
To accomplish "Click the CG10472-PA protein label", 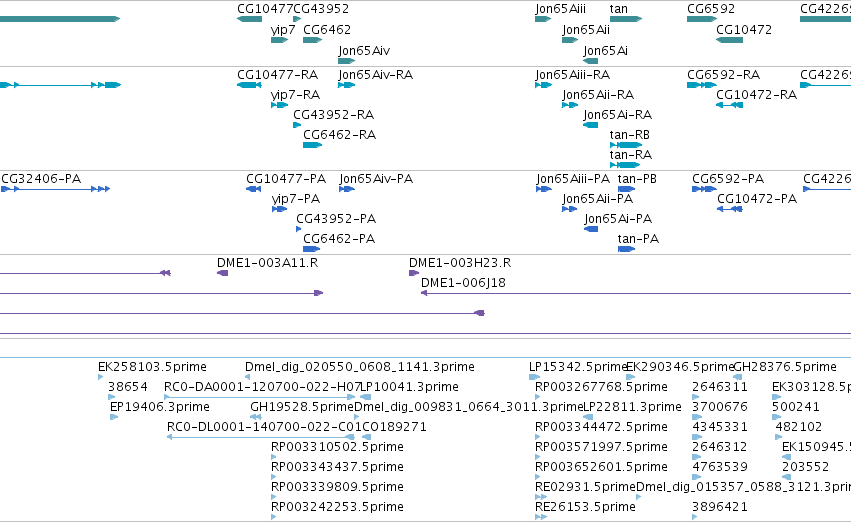I will 757,199.
